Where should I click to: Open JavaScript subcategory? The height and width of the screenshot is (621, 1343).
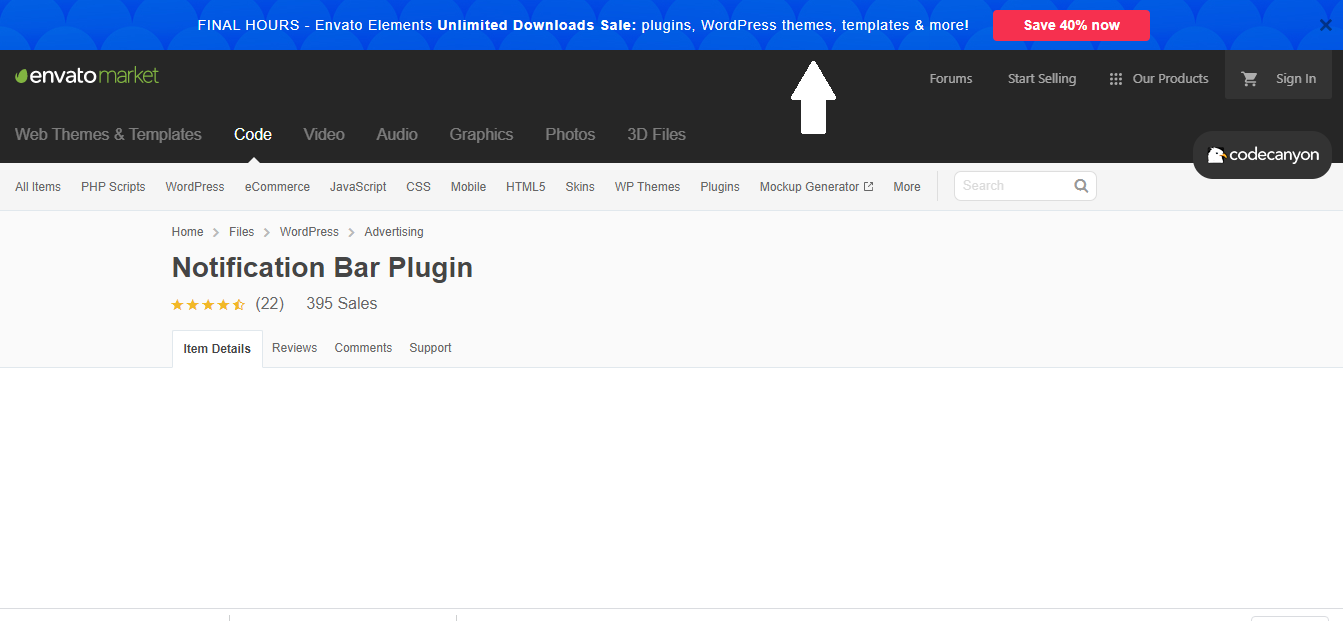358,187
